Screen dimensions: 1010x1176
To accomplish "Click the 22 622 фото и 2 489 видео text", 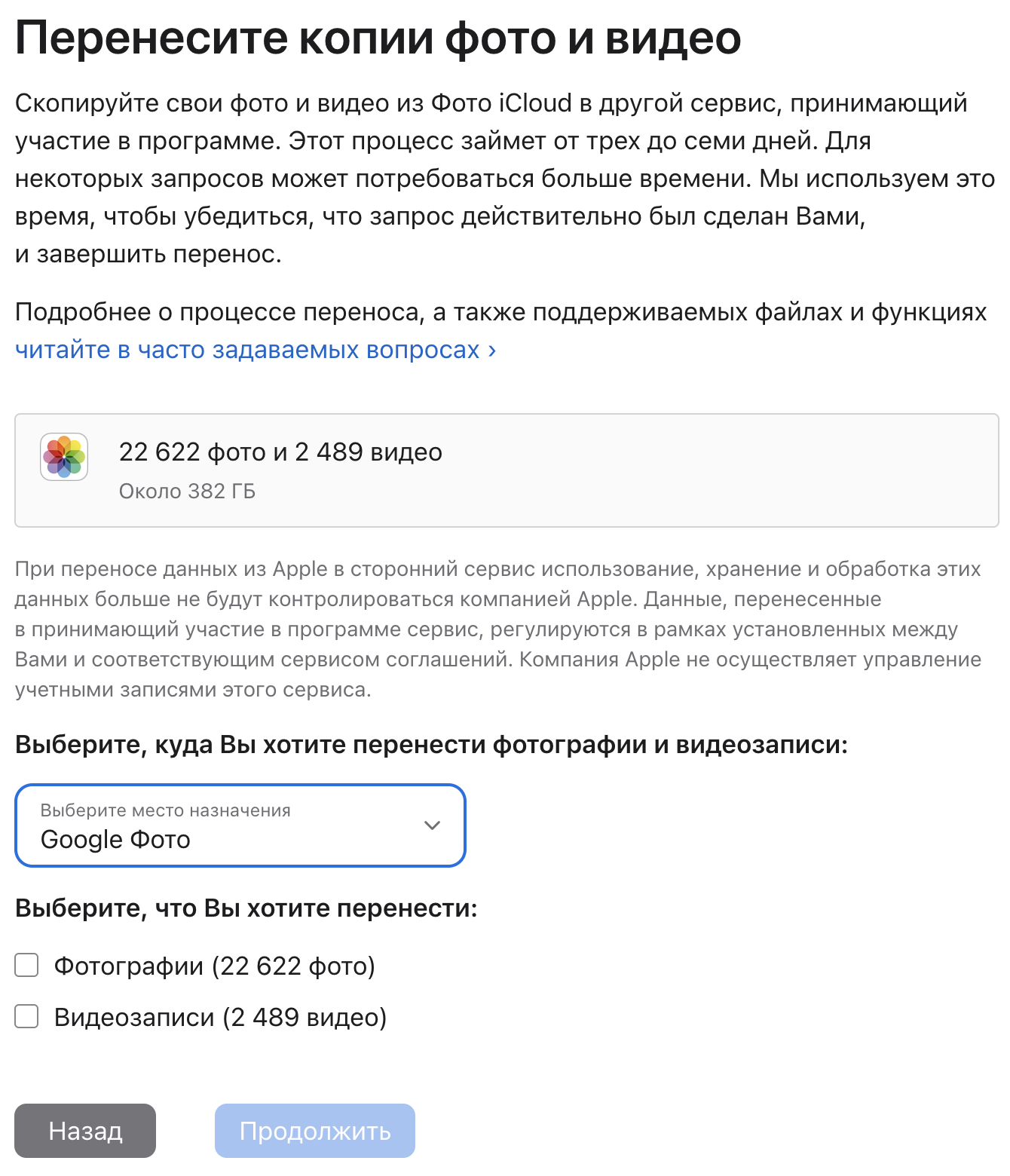I will coord(280,452).
